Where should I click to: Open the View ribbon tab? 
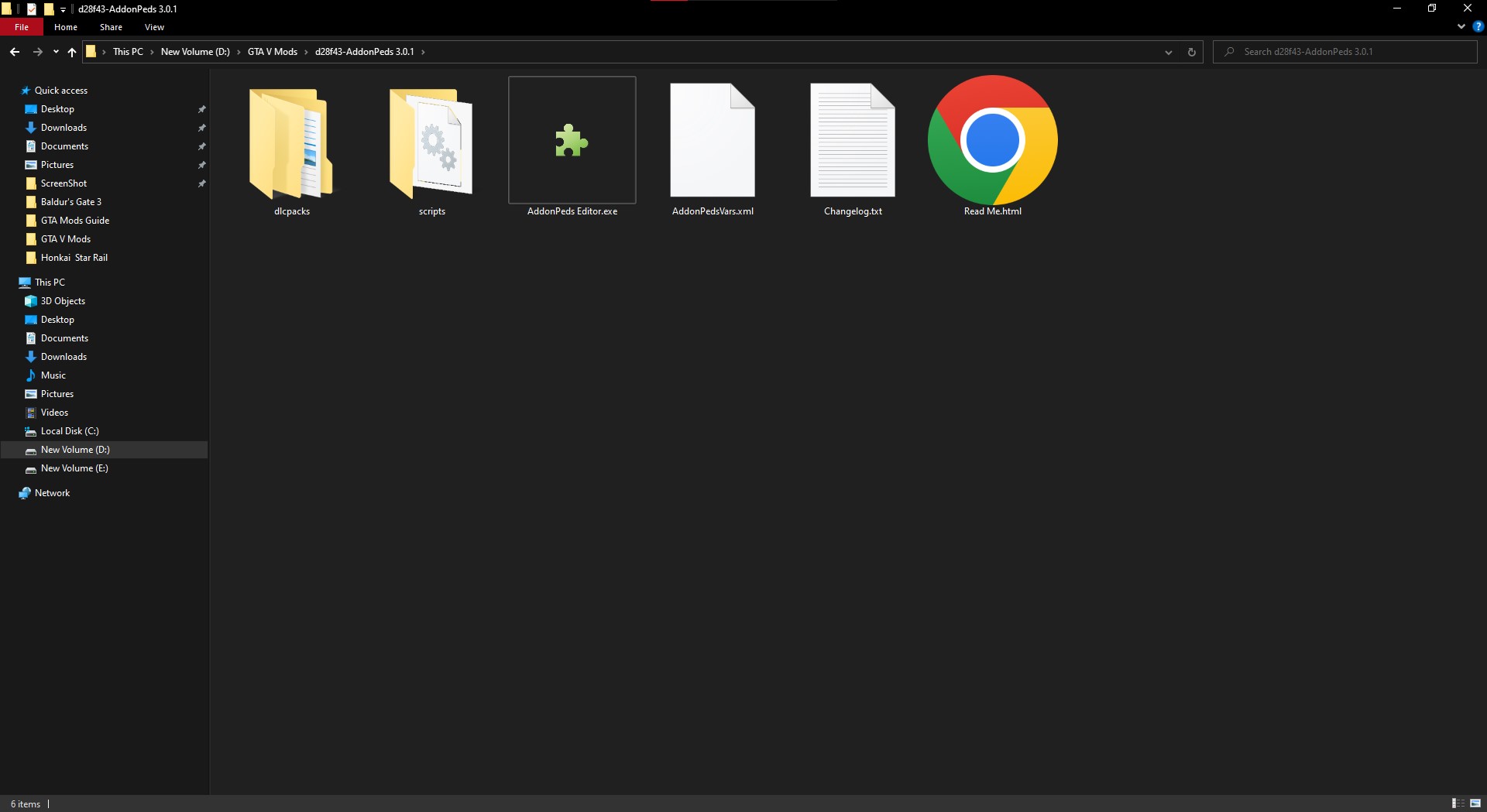[x=154, y=27]
